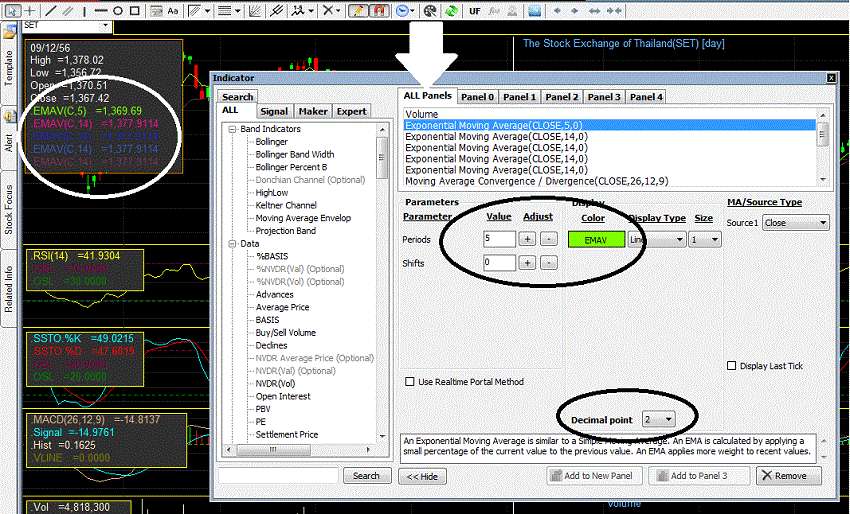Select the parallel lines drawing tool
The image size is (850, 514).
coord(67,10)
